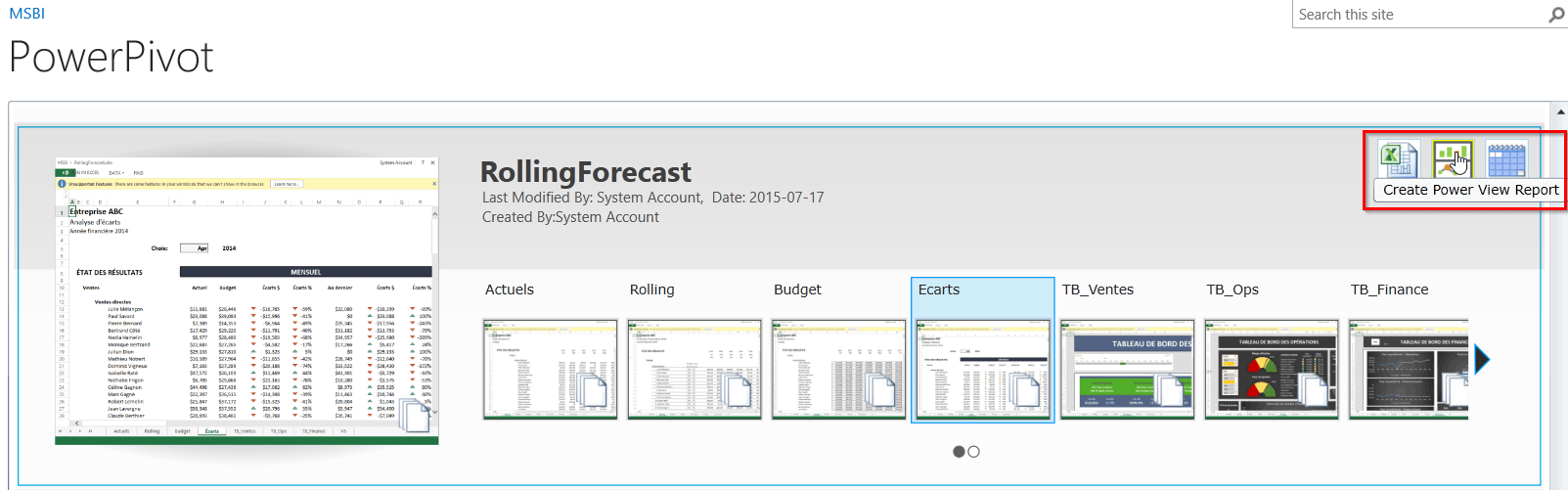Open the TB_Finance dashboard thumbnail
Image resolution: width=1568 pixels, height=490 pixels.
[x=1408, y=369]
